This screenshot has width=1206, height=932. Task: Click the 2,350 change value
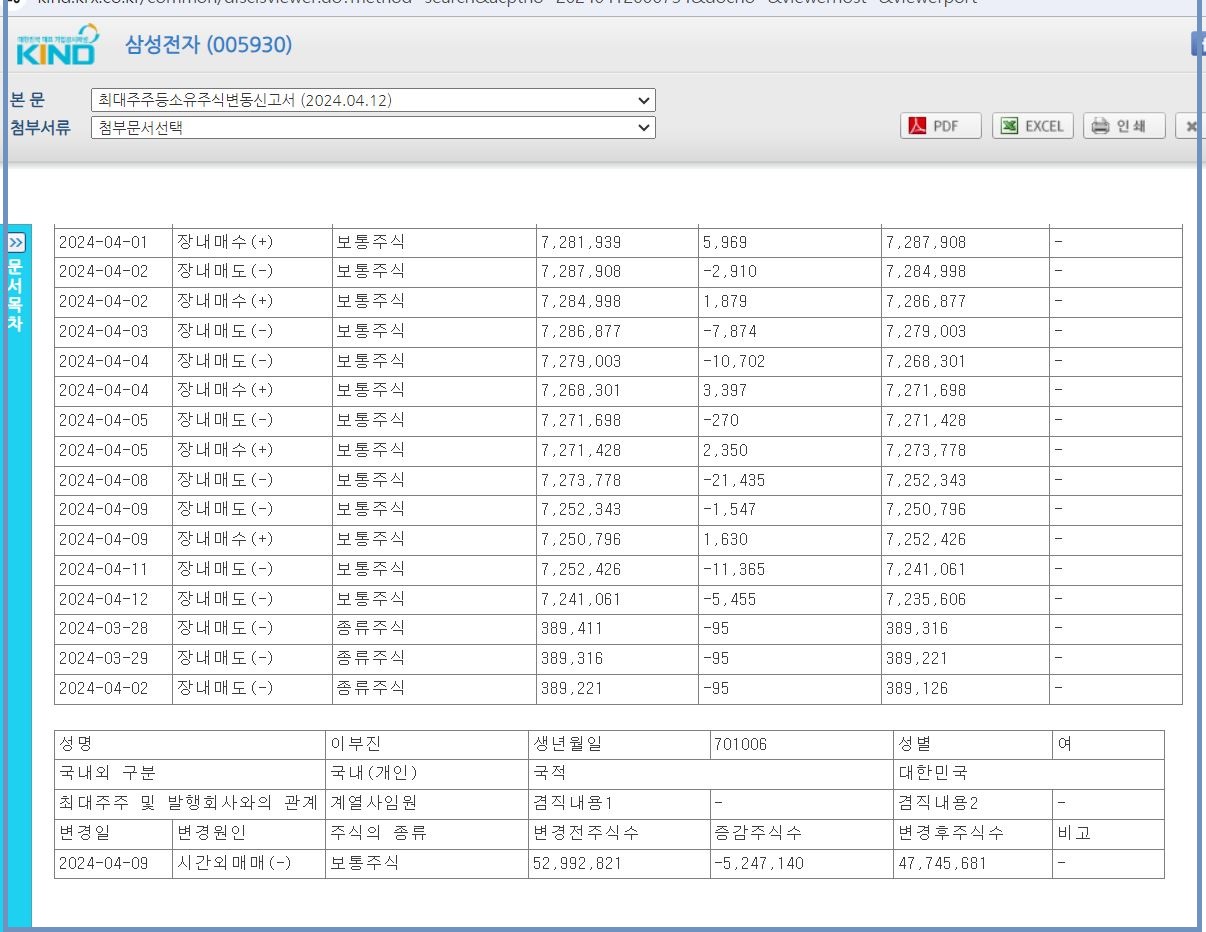725,450
